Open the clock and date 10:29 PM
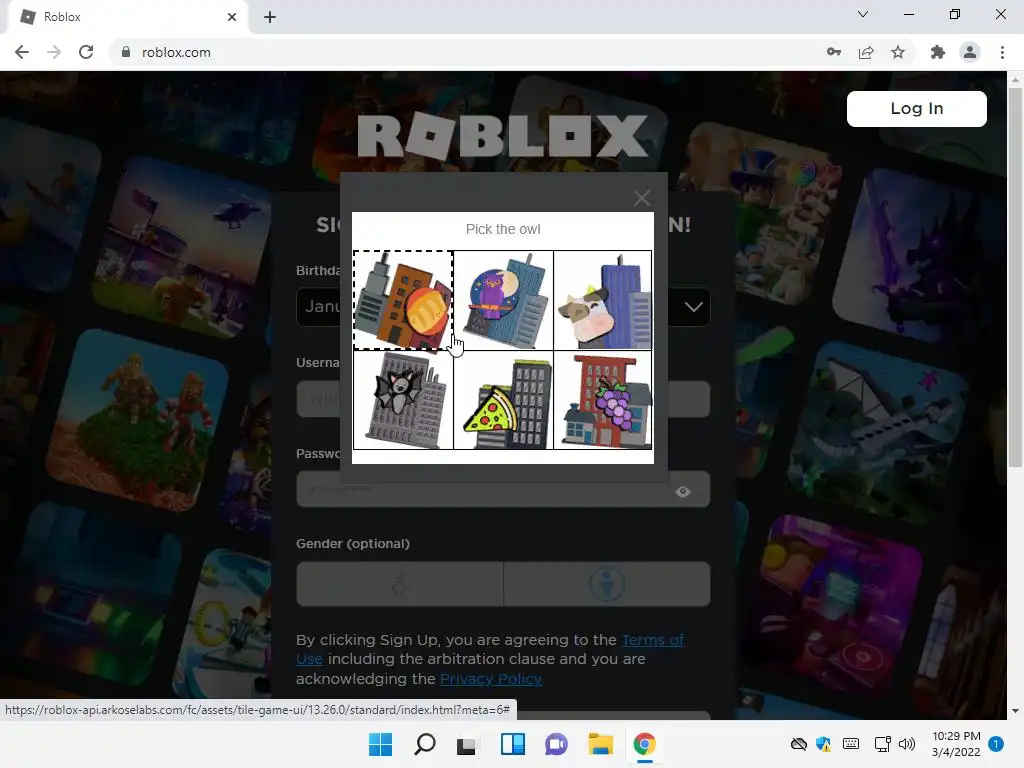The width and height of the screenshot is (1024, 768). point(956,744)
